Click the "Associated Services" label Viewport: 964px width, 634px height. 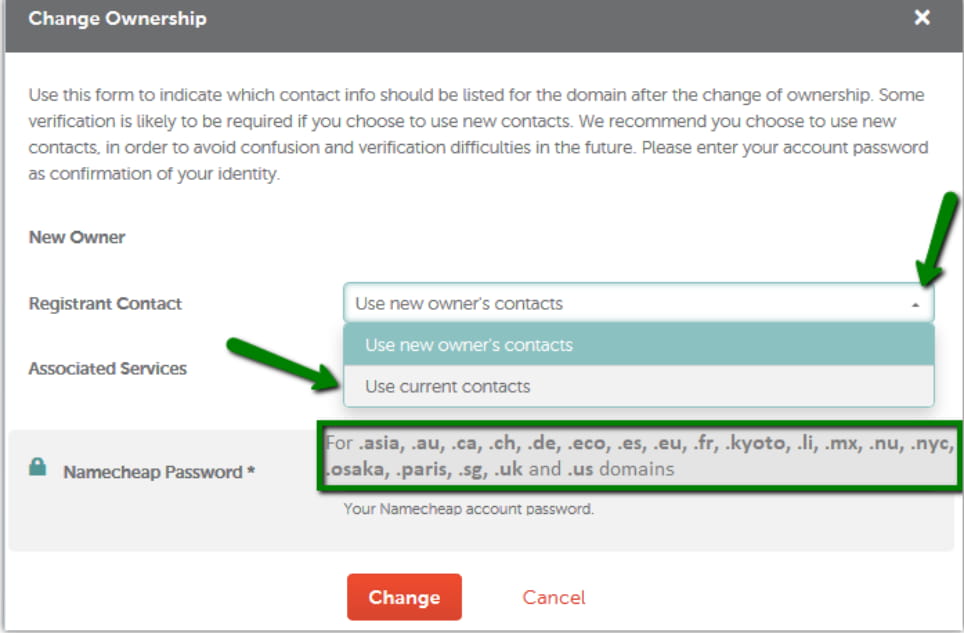[x=108, y=368]
